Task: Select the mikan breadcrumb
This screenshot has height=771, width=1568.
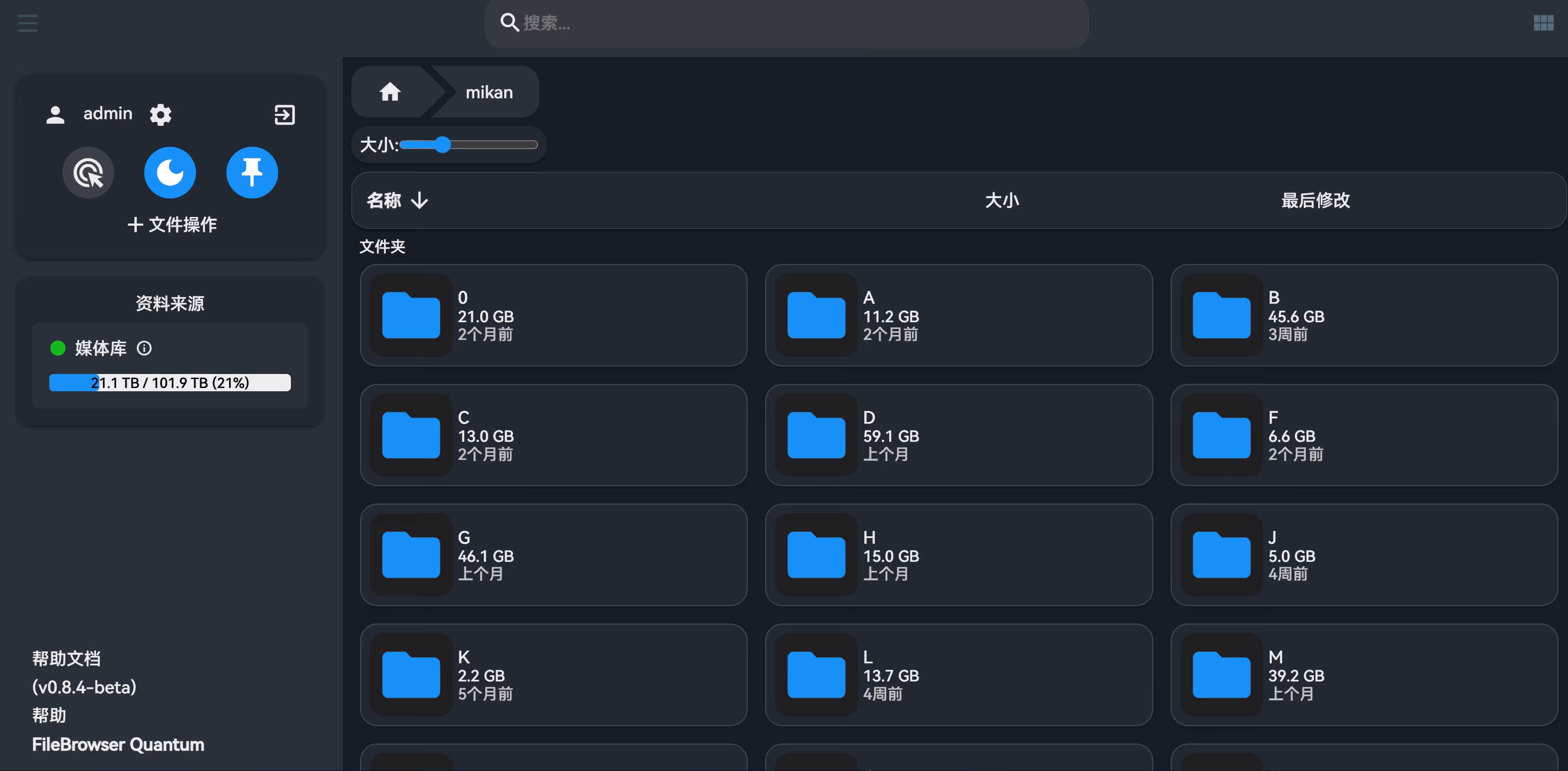Action: (489, 92)
